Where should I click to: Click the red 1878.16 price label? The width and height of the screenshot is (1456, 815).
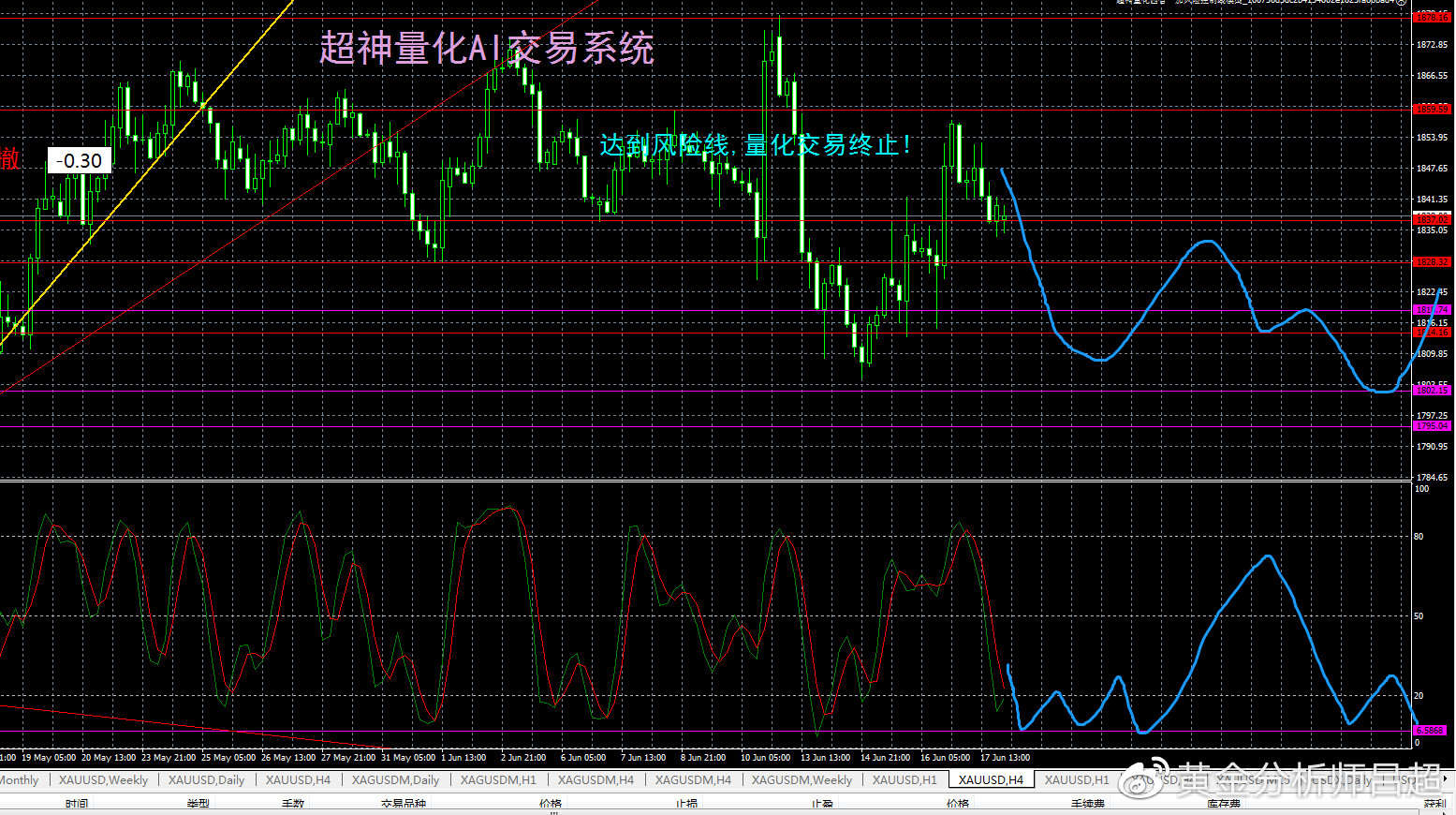[x=1432, y=17]
